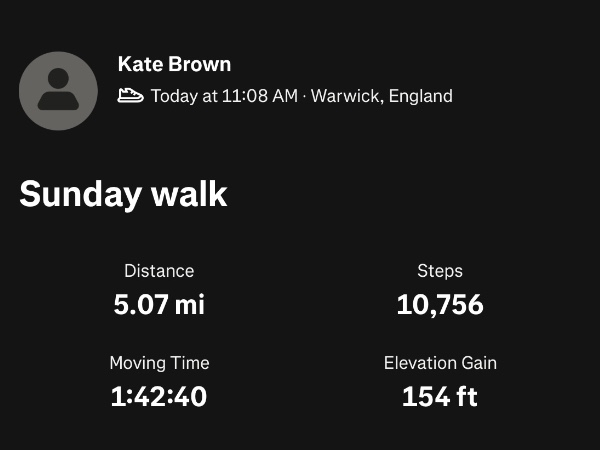
Task: Click the Moving Time label
Action: [159, 363]
